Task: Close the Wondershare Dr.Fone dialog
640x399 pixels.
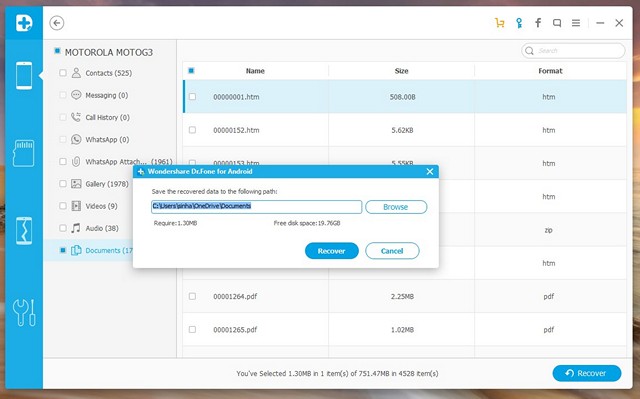Action: tap(430, 171)
